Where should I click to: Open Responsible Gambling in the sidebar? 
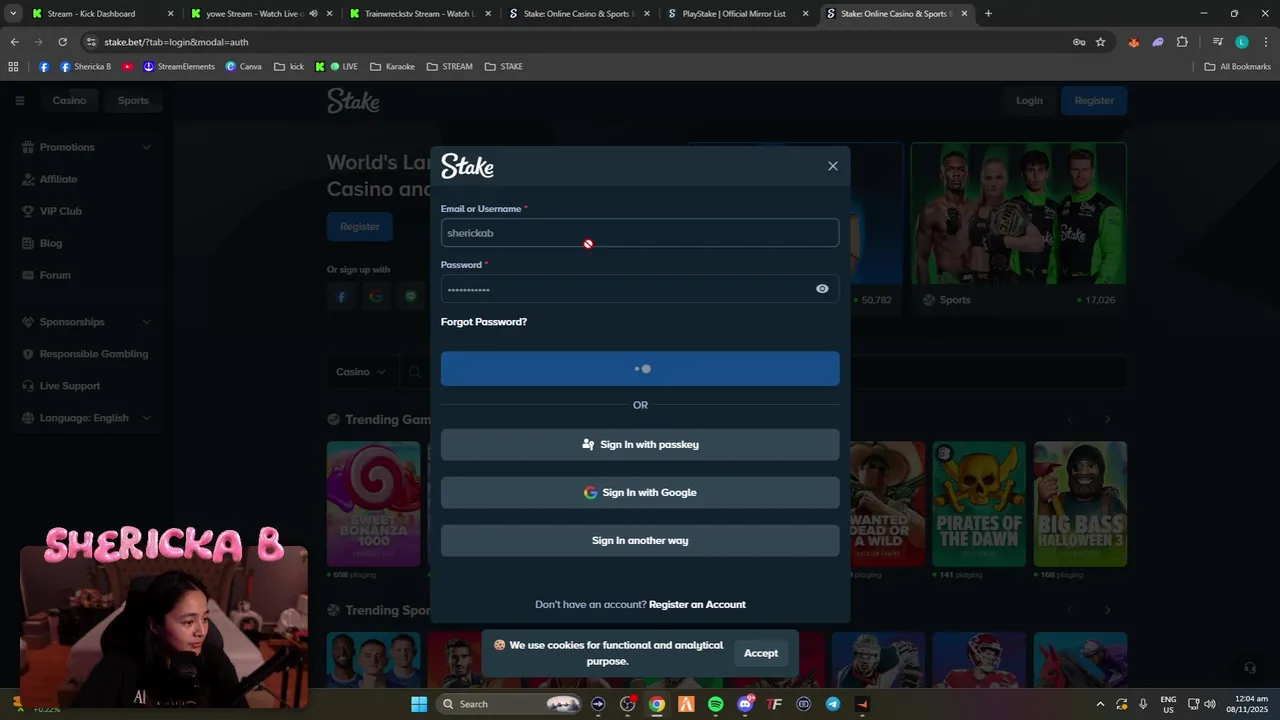86,354
